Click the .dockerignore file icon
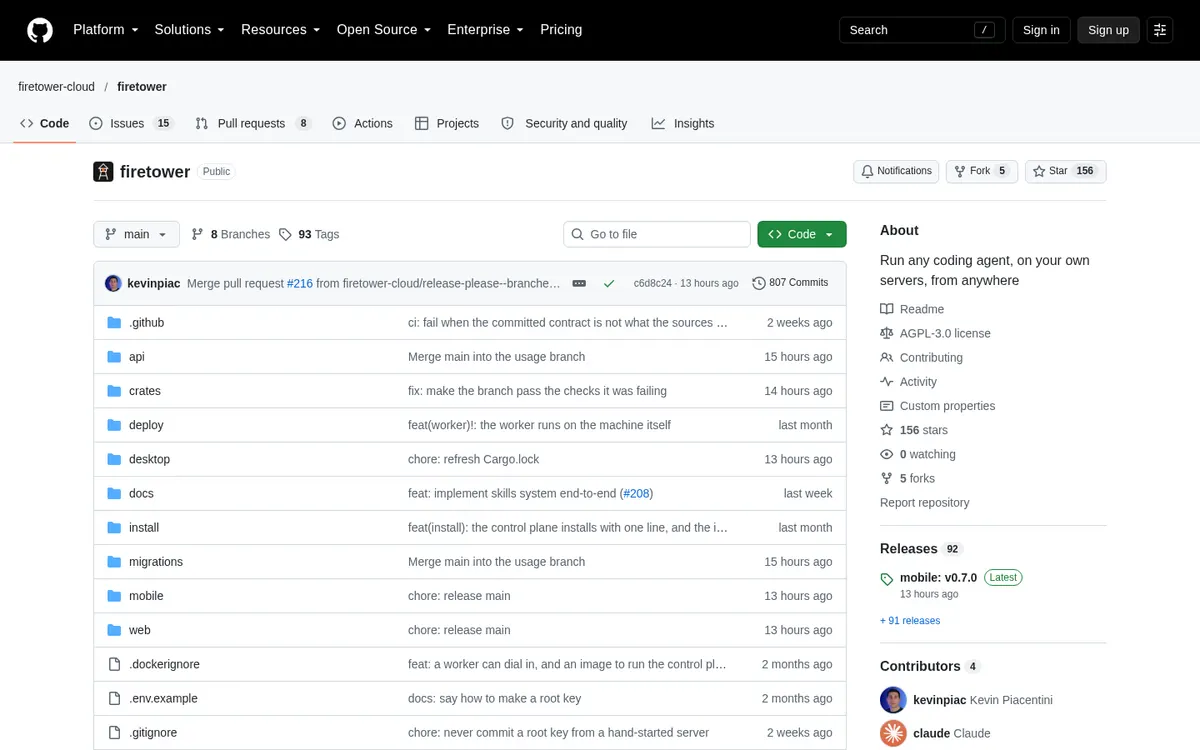 point(113,664)
